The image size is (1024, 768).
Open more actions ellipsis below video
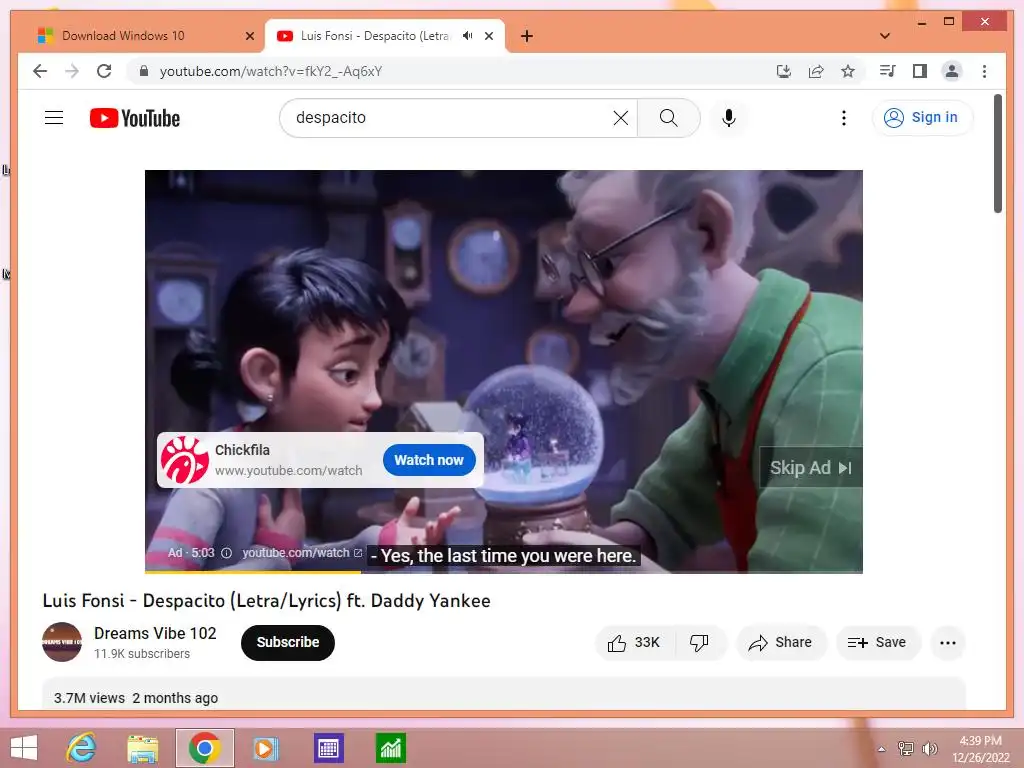coord(948,643)
